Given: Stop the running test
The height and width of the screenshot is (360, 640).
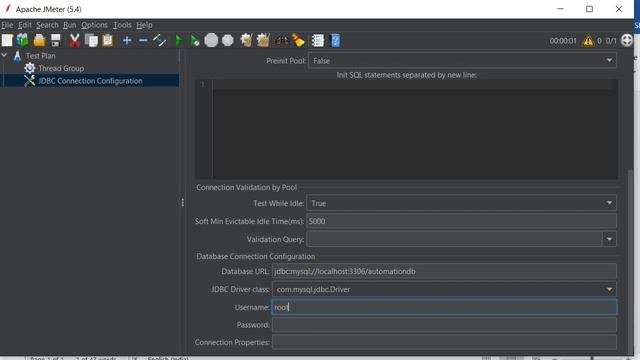Looking at the screenshot, I should [211, 40].
